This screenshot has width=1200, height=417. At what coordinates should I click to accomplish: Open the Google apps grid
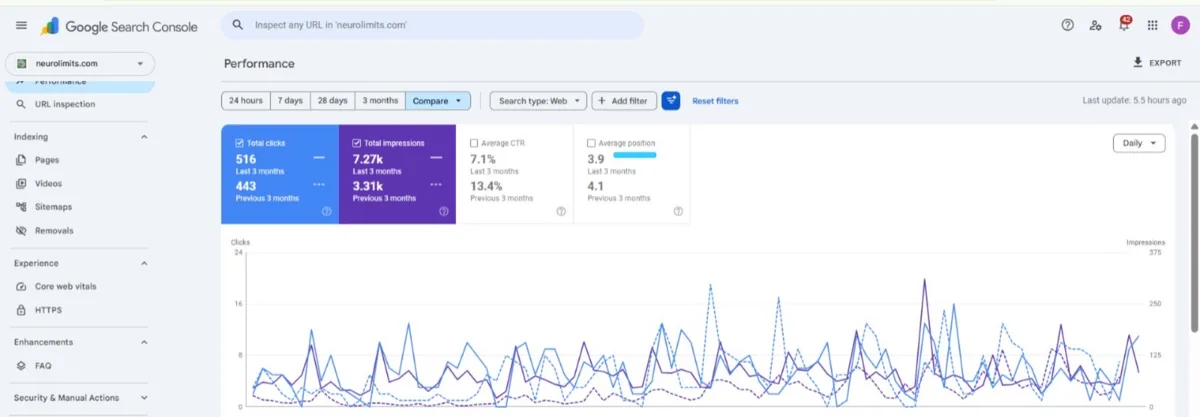[x=1152, y=25]
